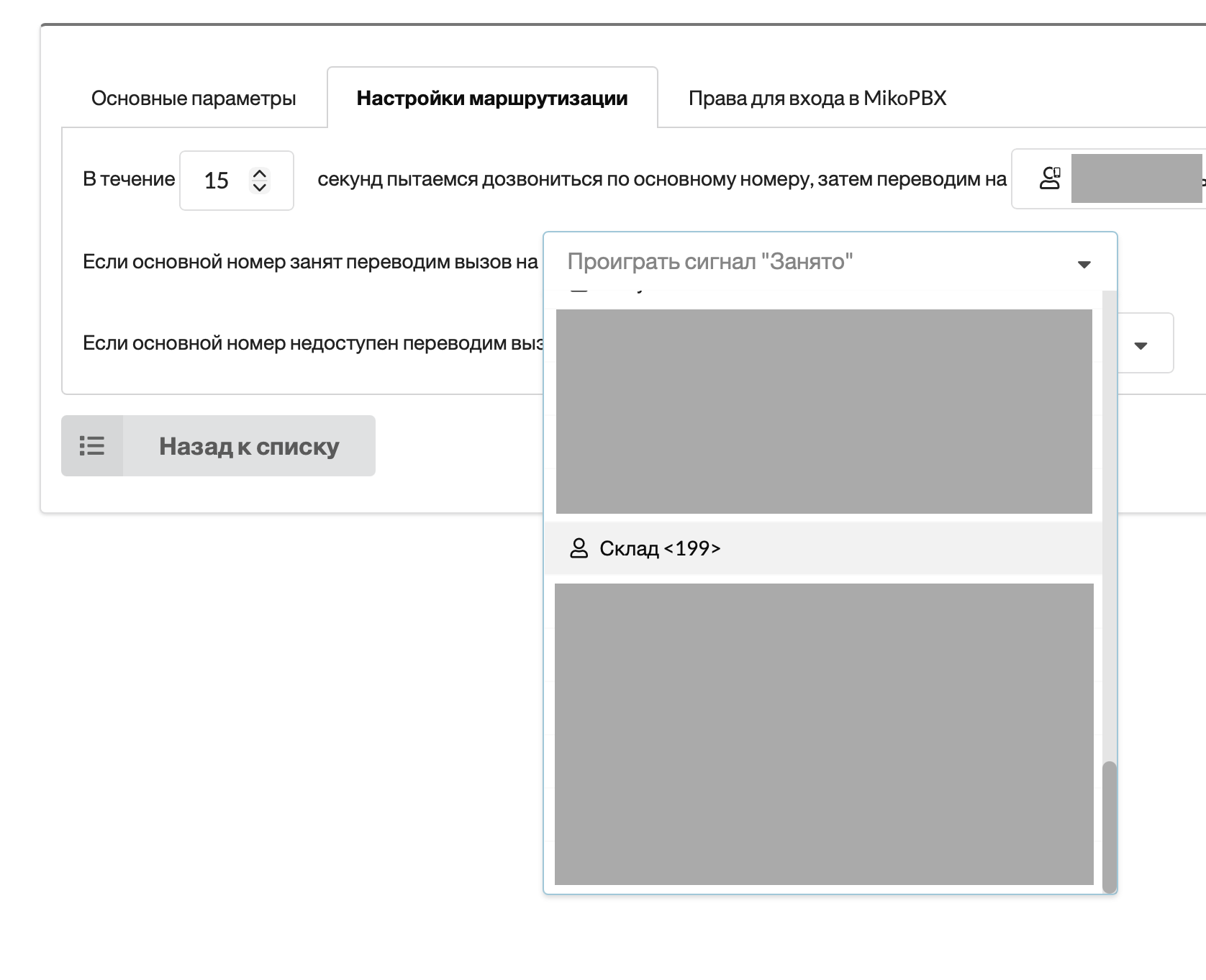Image resolution: width=1206 pixels, height=980 pixels.
Task: Choose Склад <199> from the dropdown list
Action: click(659, 548)
